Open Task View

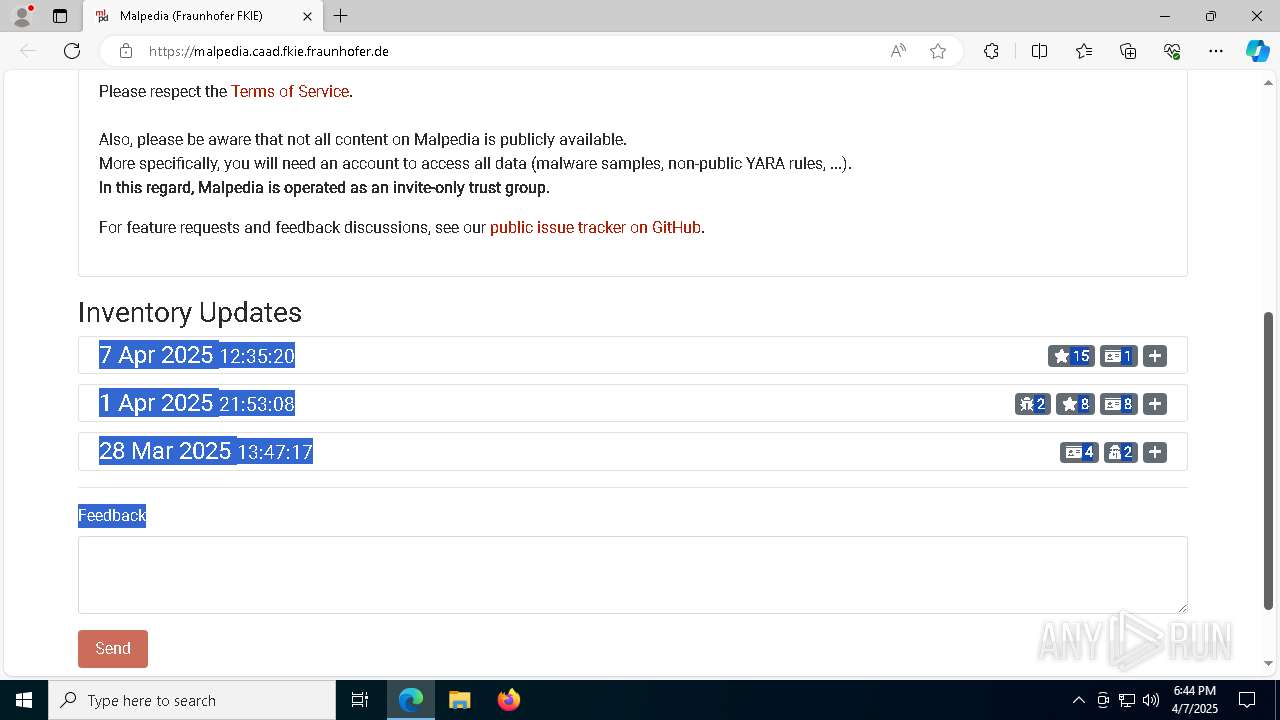(360, 700)
